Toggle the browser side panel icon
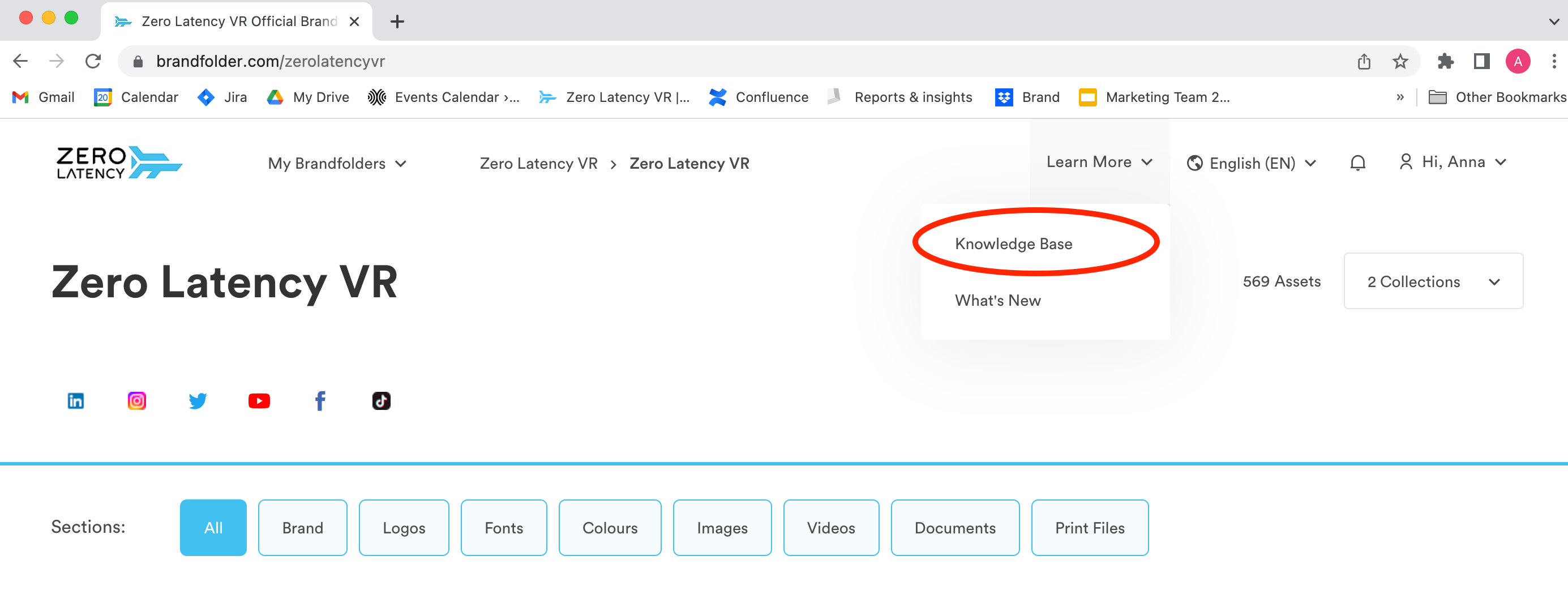 1481,61
